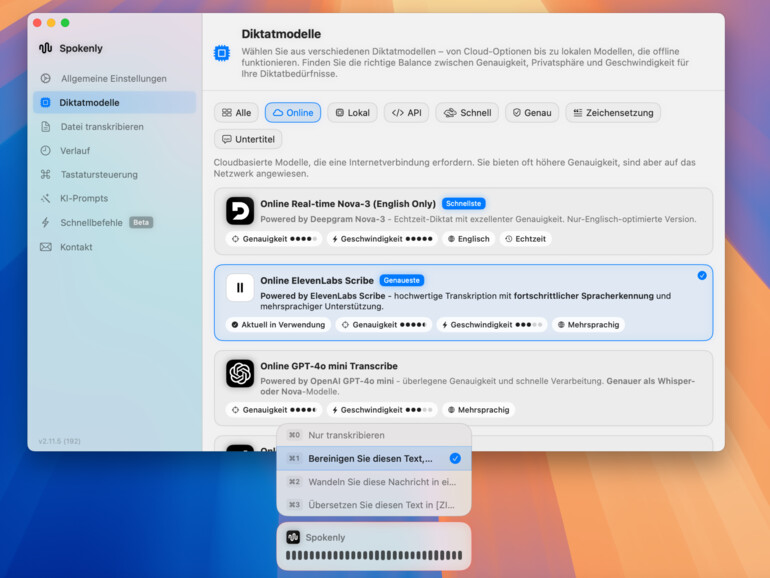Click the Genauigkeit rating on the Nova-3 card
The image size is (770, 578).
click(274, 239)
